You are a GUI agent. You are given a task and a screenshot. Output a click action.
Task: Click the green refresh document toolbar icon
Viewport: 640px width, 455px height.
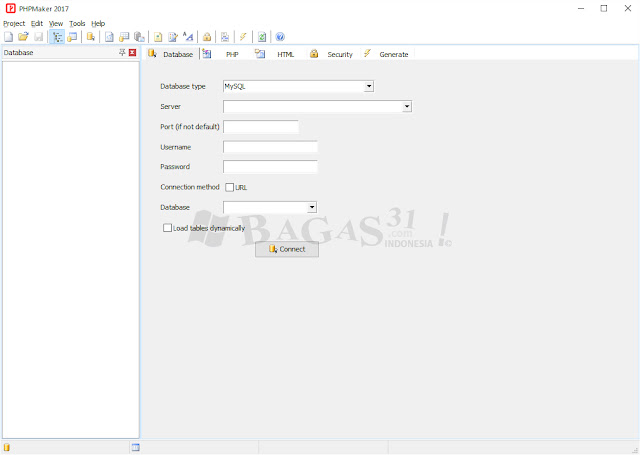pyautogui.click(x=262, y=37)
